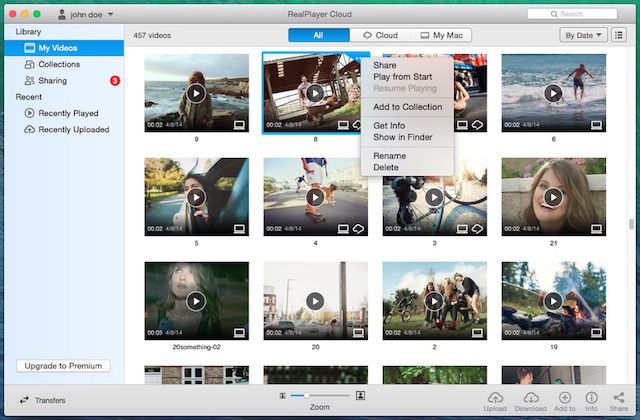Viewport: 640px width, 420px height.
Task: Click Upgrade to Premium button
Action: click(63, 366)
